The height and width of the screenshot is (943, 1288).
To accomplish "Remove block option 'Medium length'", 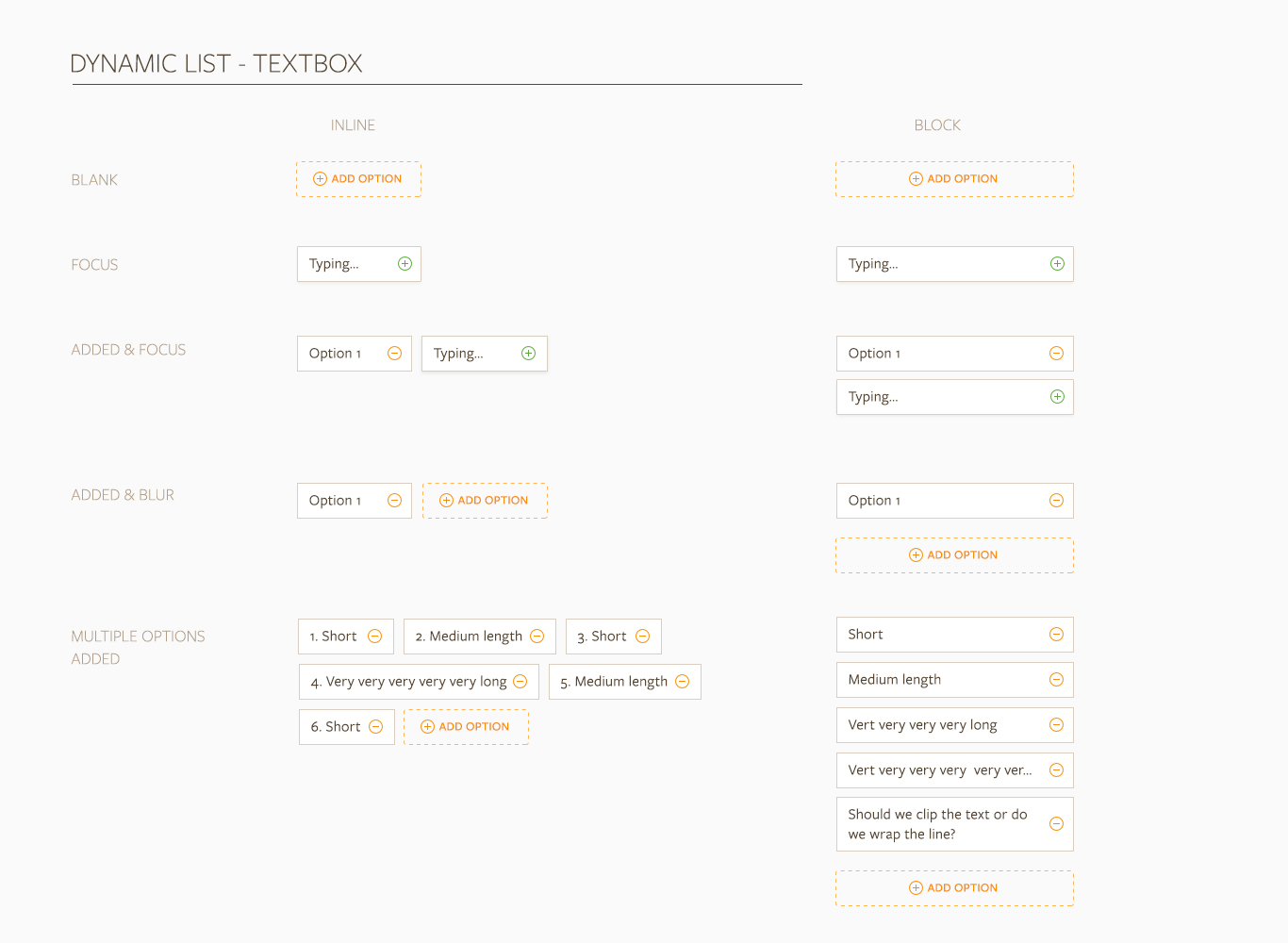I will (1056, 680).
